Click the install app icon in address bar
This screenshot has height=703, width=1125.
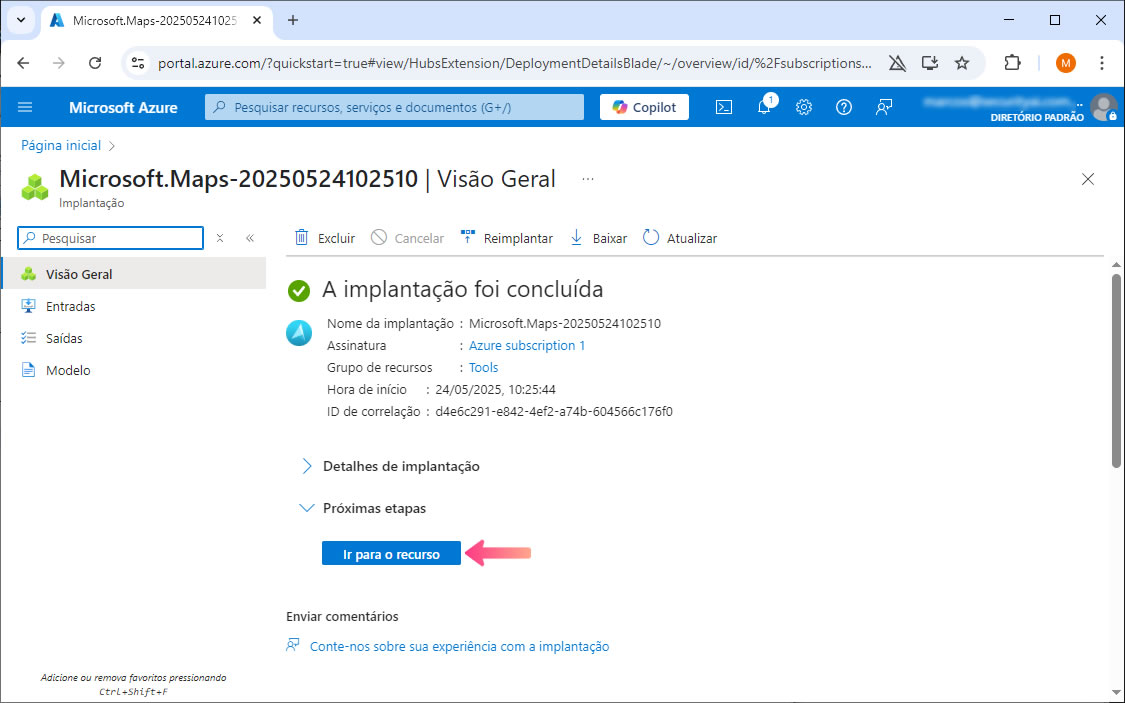930,63
